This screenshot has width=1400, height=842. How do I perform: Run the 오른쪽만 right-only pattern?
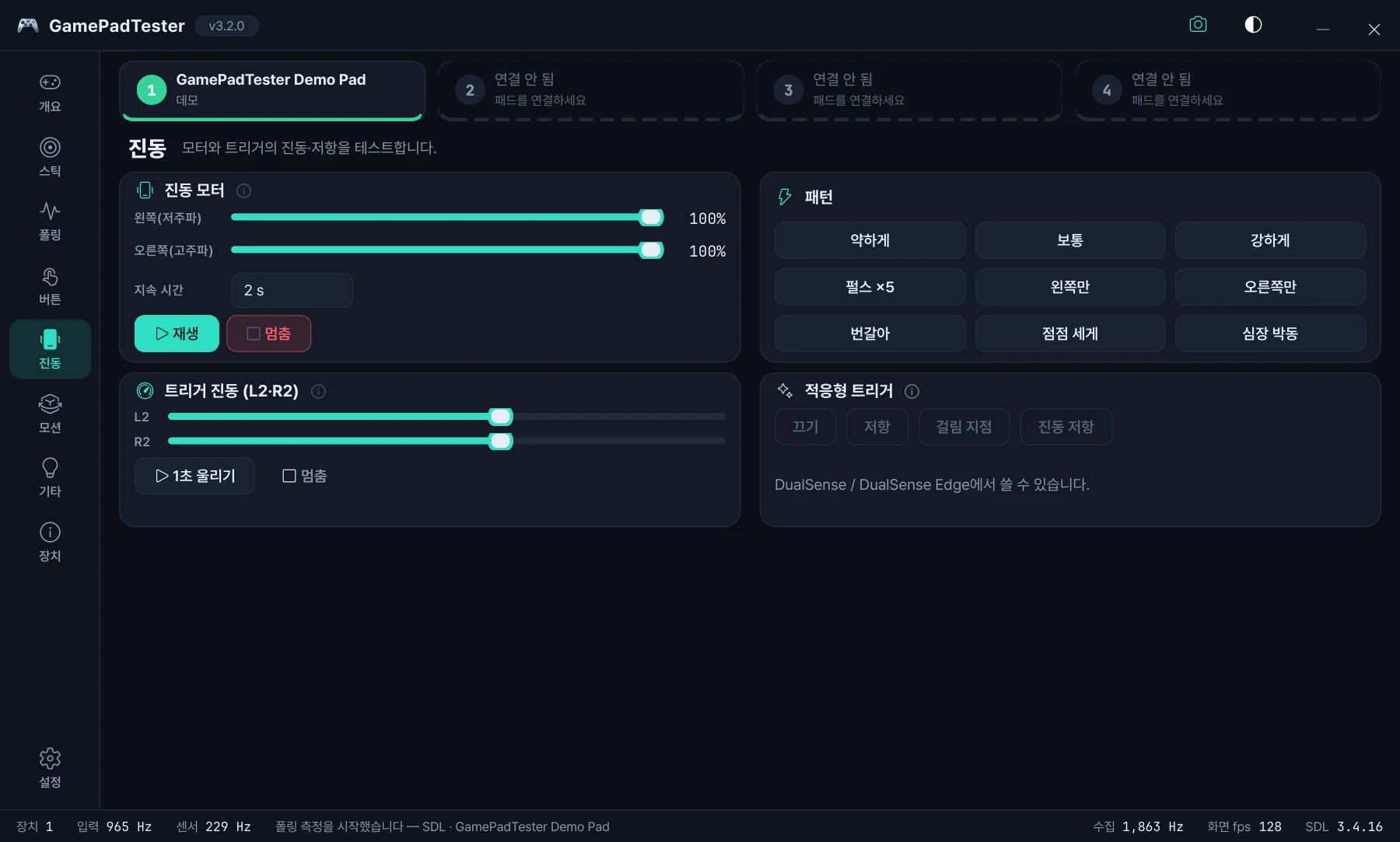(1270, 287)
